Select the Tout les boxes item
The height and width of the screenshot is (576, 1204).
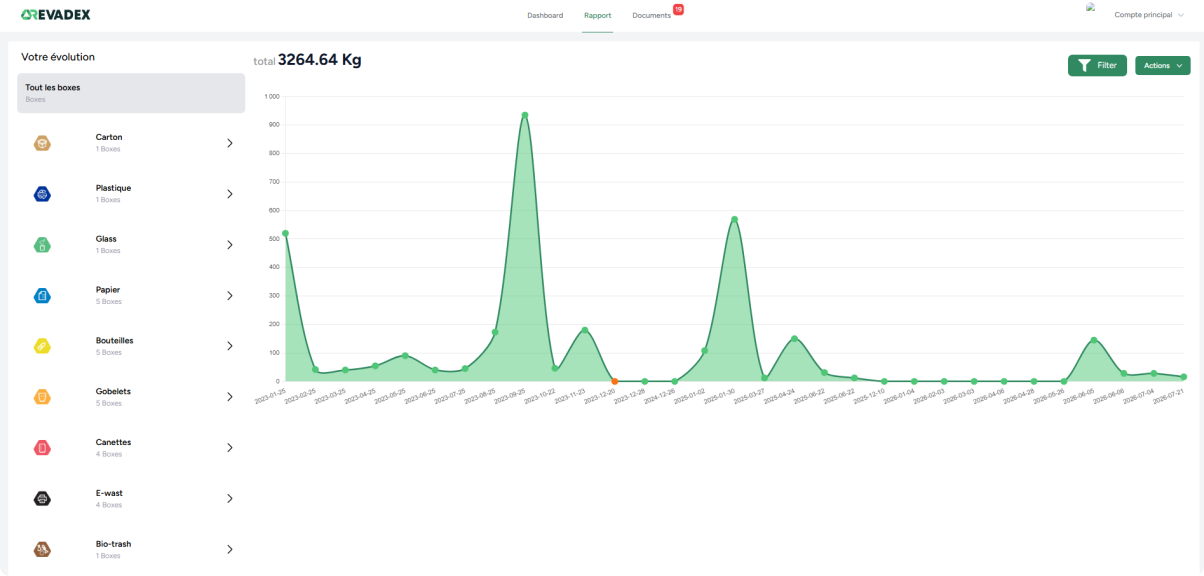131,93
